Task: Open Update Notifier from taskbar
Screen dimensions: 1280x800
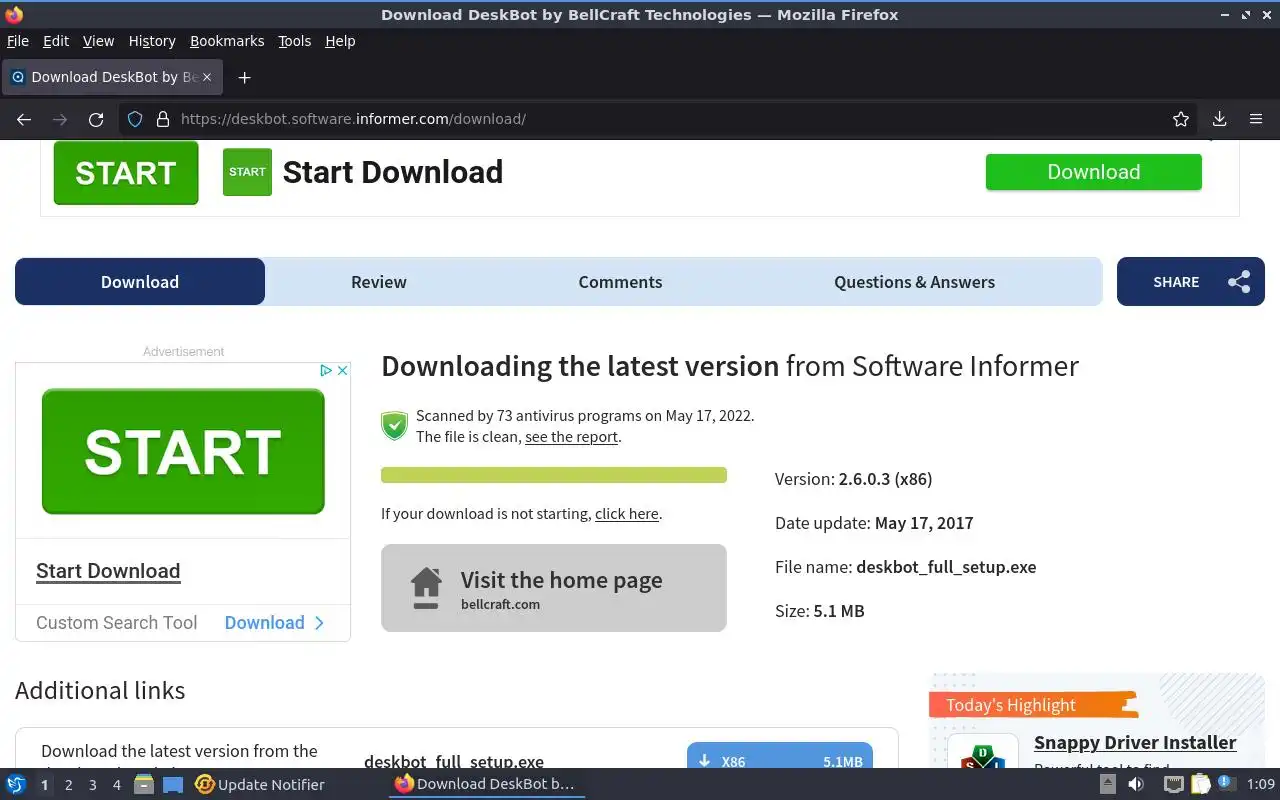Action: (260, 785)
